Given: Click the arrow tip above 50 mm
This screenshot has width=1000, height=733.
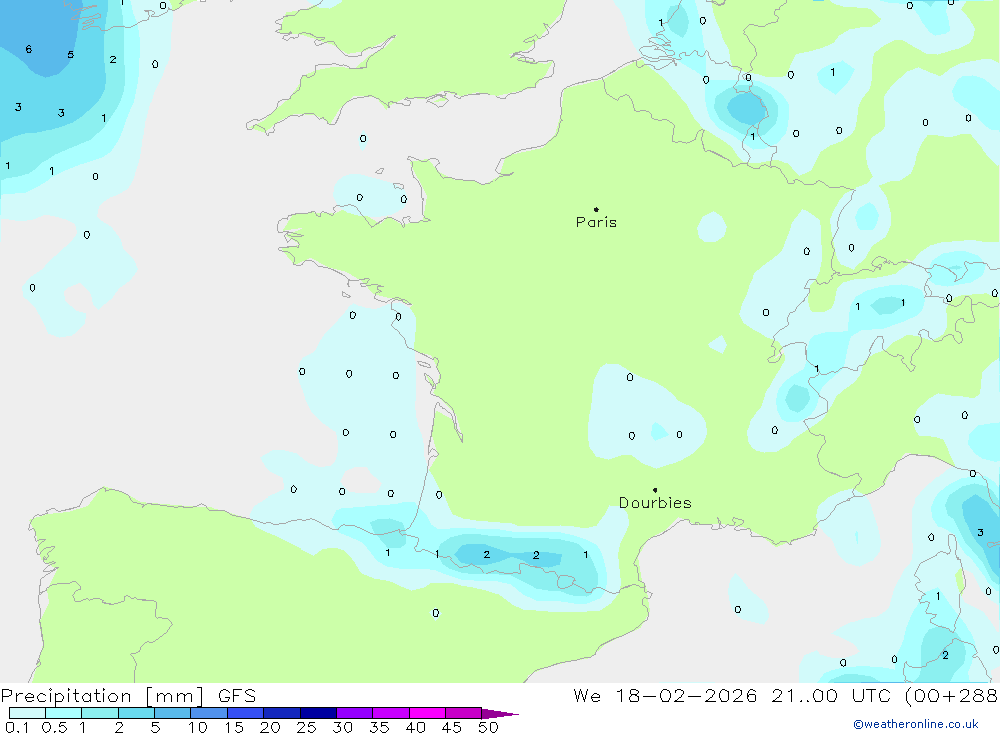Looking at the screenshot, I should click(500, 714).
